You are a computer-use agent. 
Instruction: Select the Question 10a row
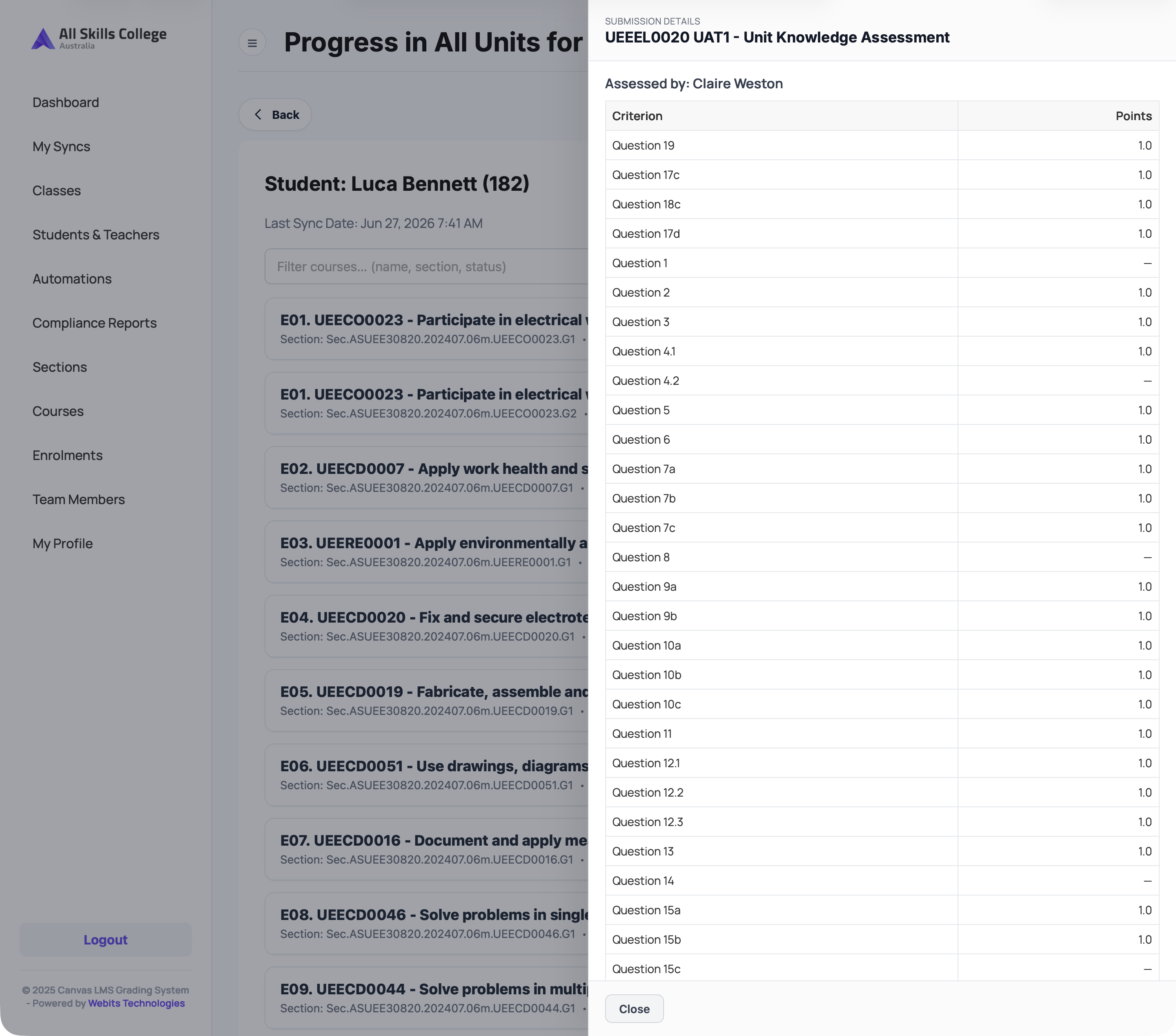pyautogui.click(x=882, y=645)
